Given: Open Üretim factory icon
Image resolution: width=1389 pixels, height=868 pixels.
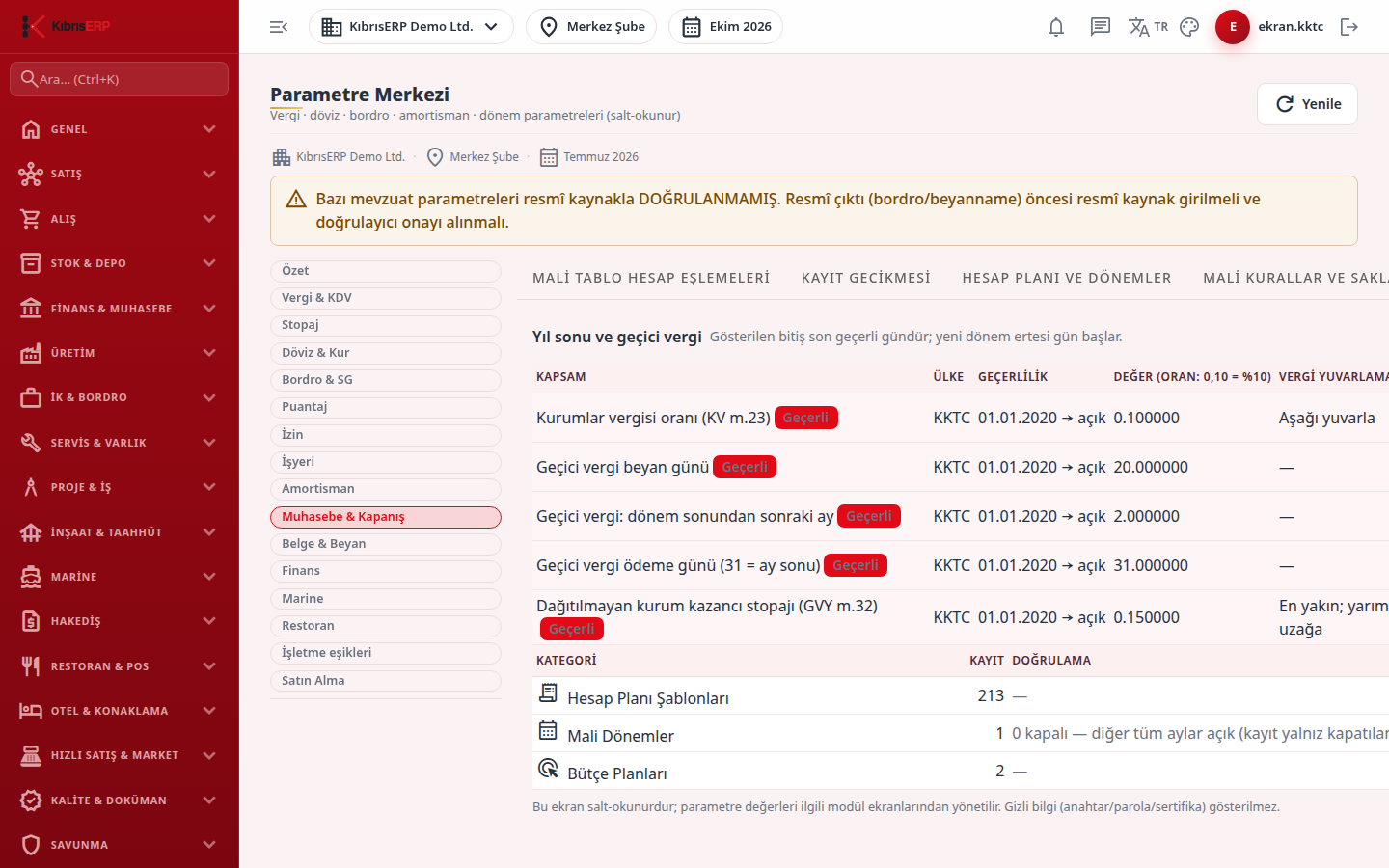Looking at the screenshot, I should click(x=31, y=353).
